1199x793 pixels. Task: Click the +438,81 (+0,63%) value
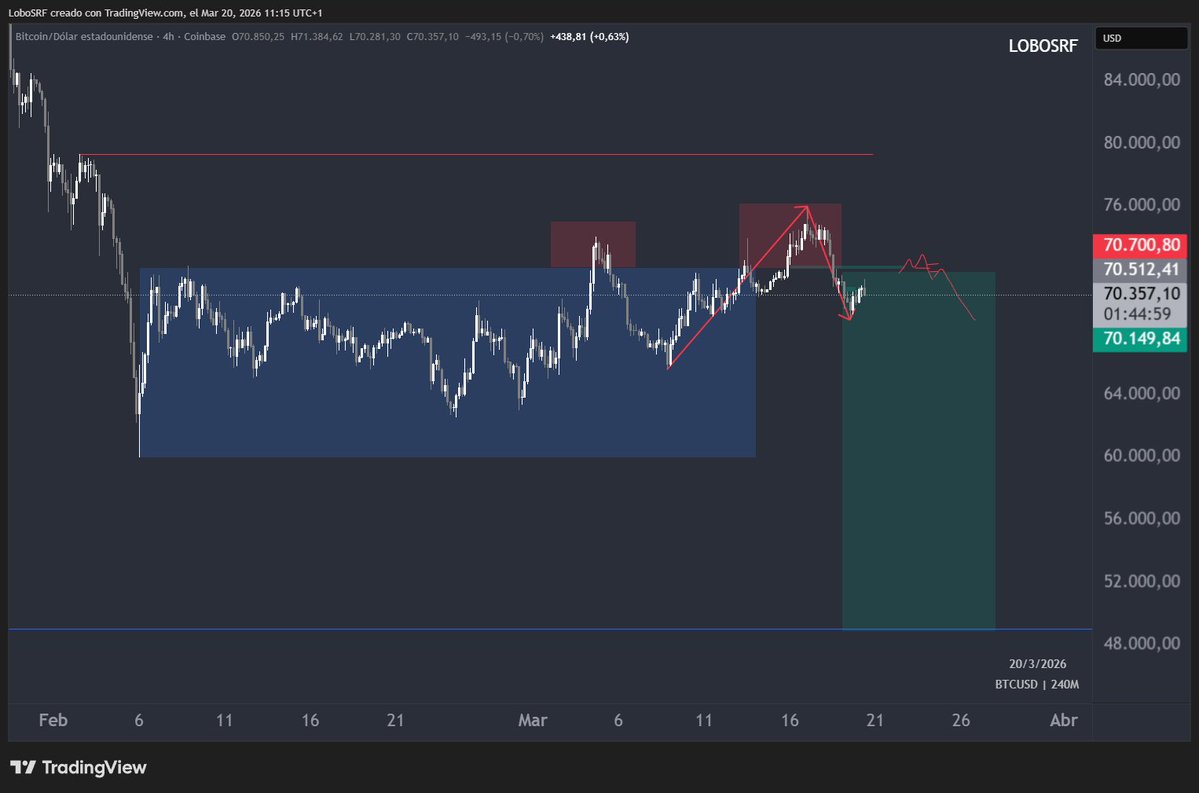click(590, 37)
